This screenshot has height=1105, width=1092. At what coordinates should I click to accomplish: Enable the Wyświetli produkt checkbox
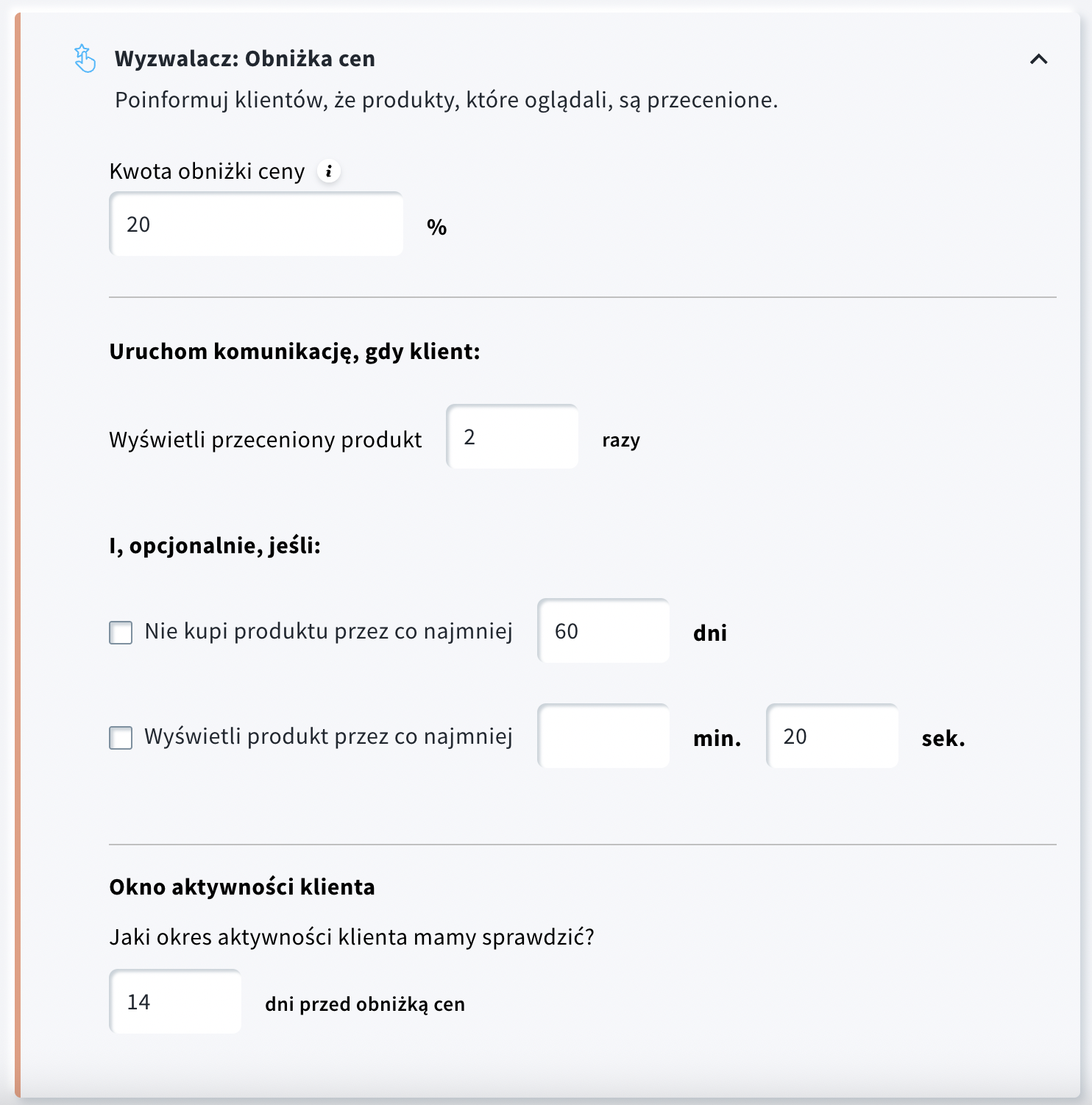point(120,739)
